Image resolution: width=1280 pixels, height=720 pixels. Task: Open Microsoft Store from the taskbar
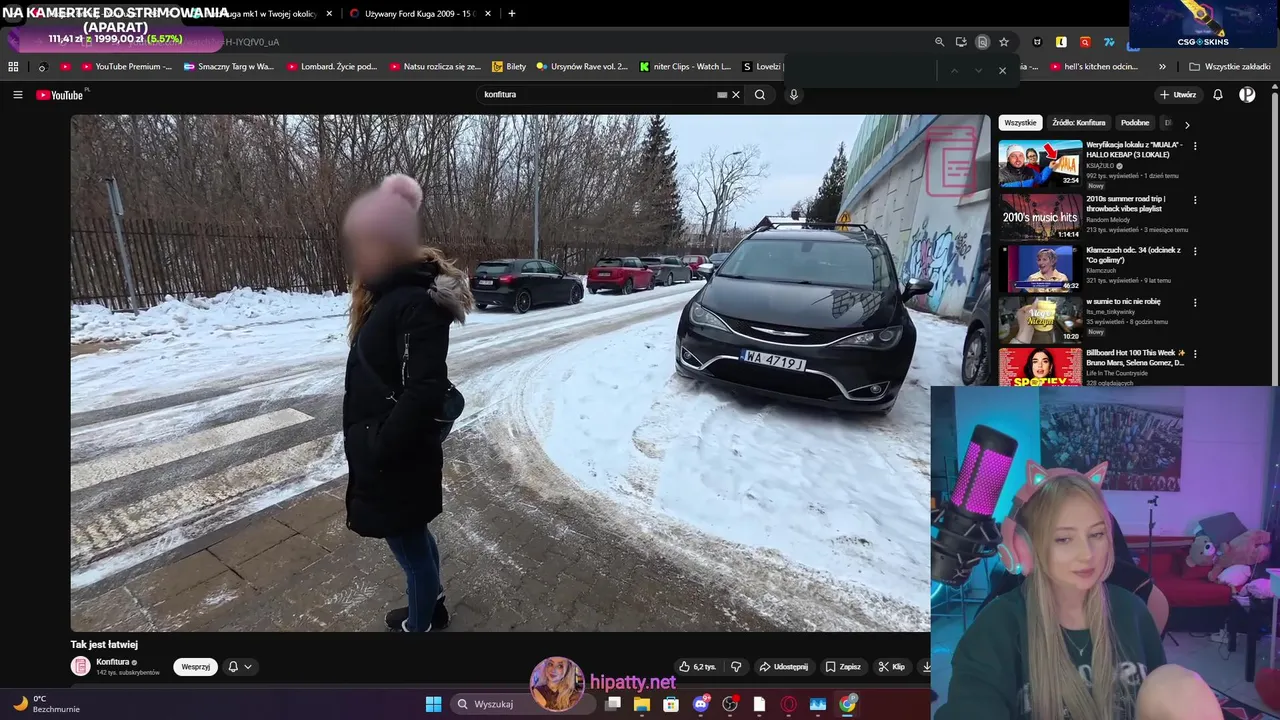(671, 704)
